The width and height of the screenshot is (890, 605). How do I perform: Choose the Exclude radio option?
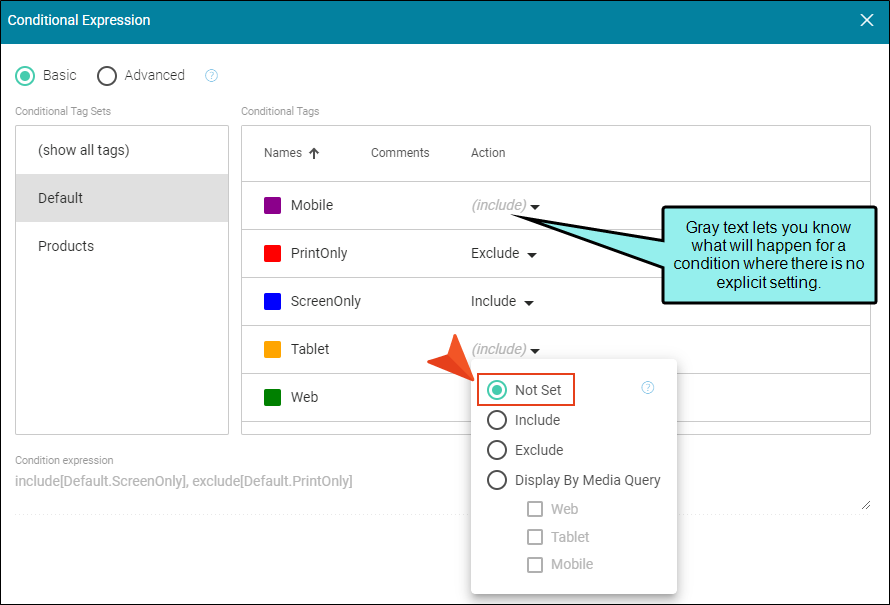pyautogui.click(x=497, y=450)
